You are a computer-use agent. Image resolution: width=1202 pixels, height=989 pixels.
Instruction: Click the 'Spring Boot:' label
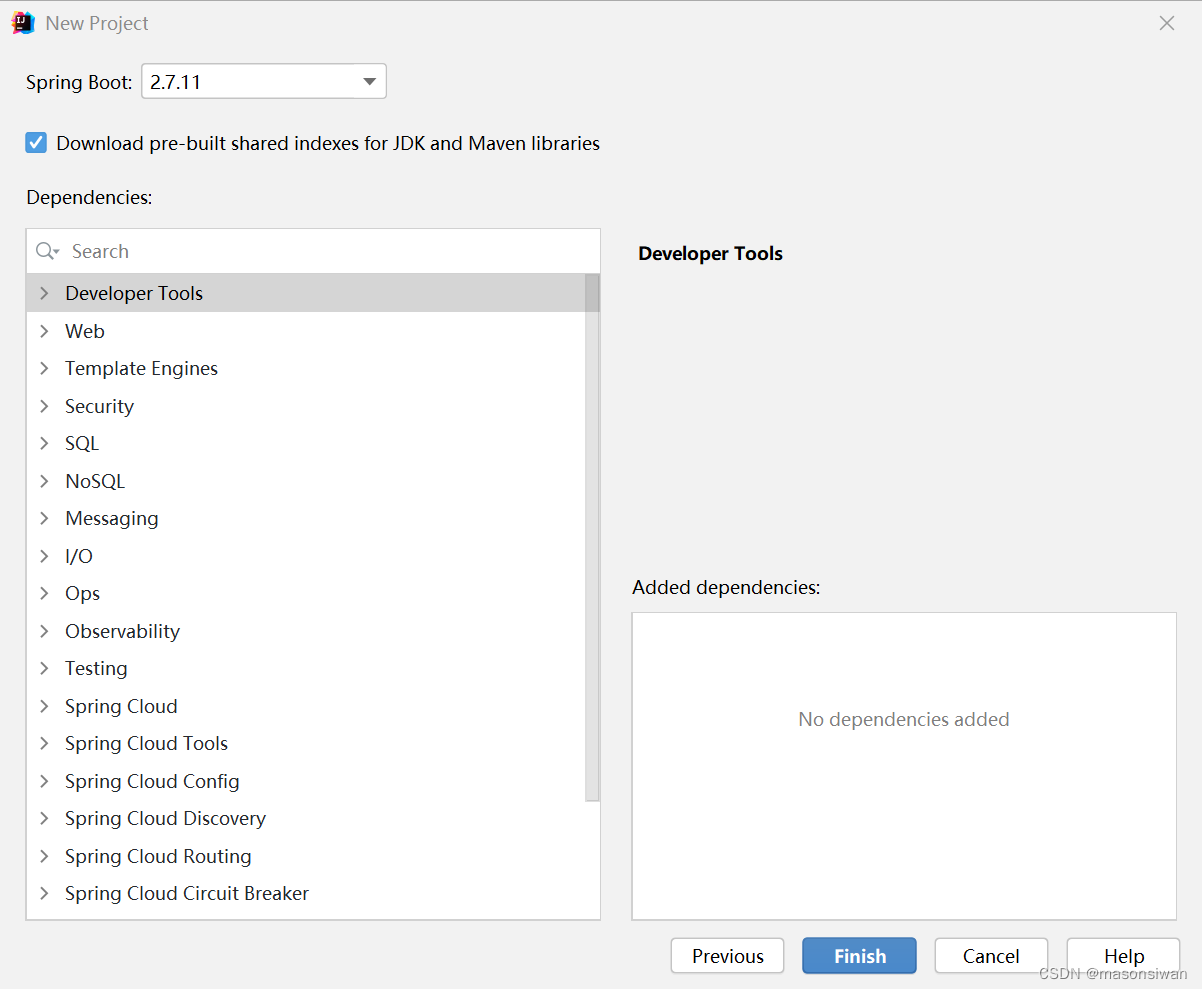79,83
